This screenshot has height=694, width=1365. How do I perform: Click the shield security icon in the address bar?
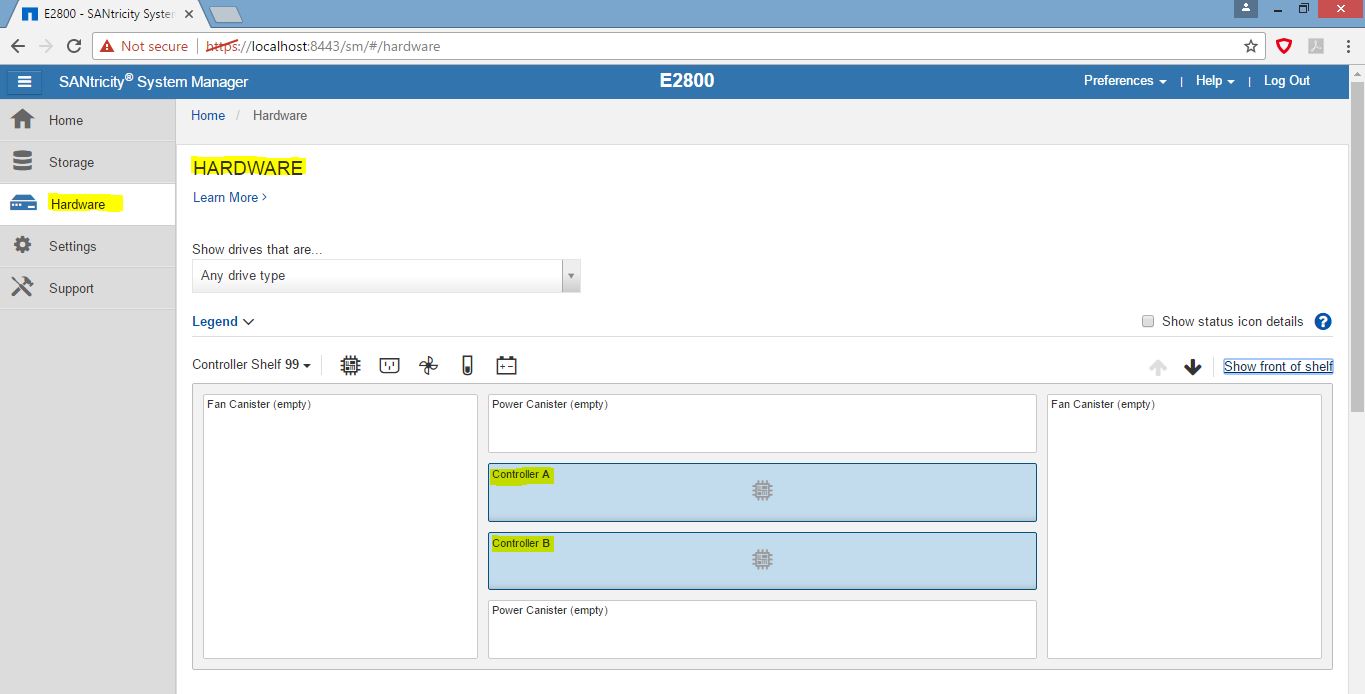pos(1283,46)
